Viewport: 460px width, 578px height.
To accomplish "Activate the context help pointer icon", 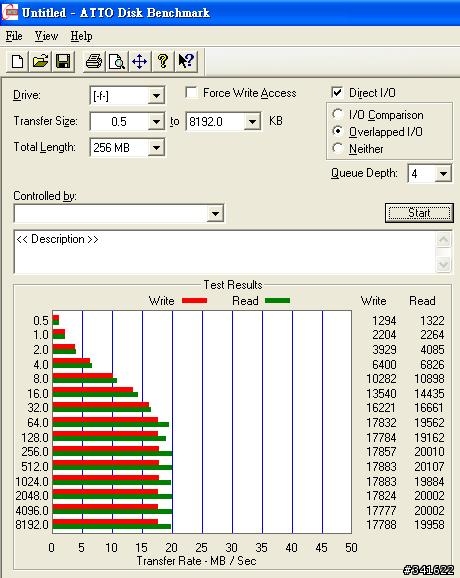I will (x=186, y=61).
